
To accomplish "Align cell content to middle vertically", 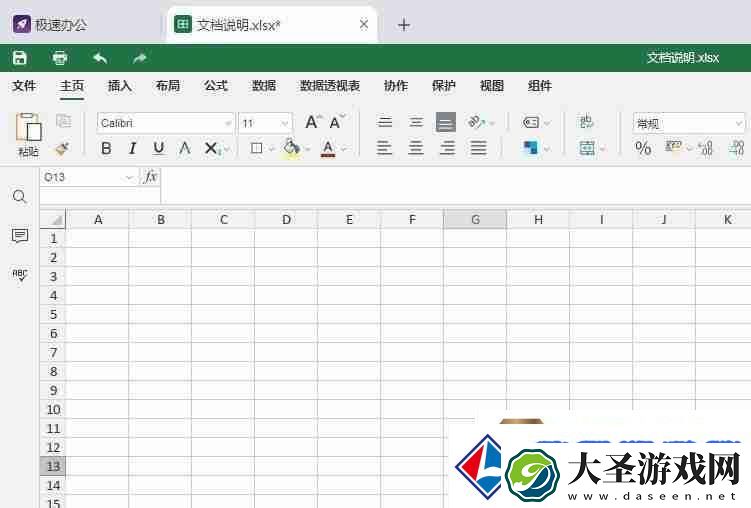I will click(416, 122).
